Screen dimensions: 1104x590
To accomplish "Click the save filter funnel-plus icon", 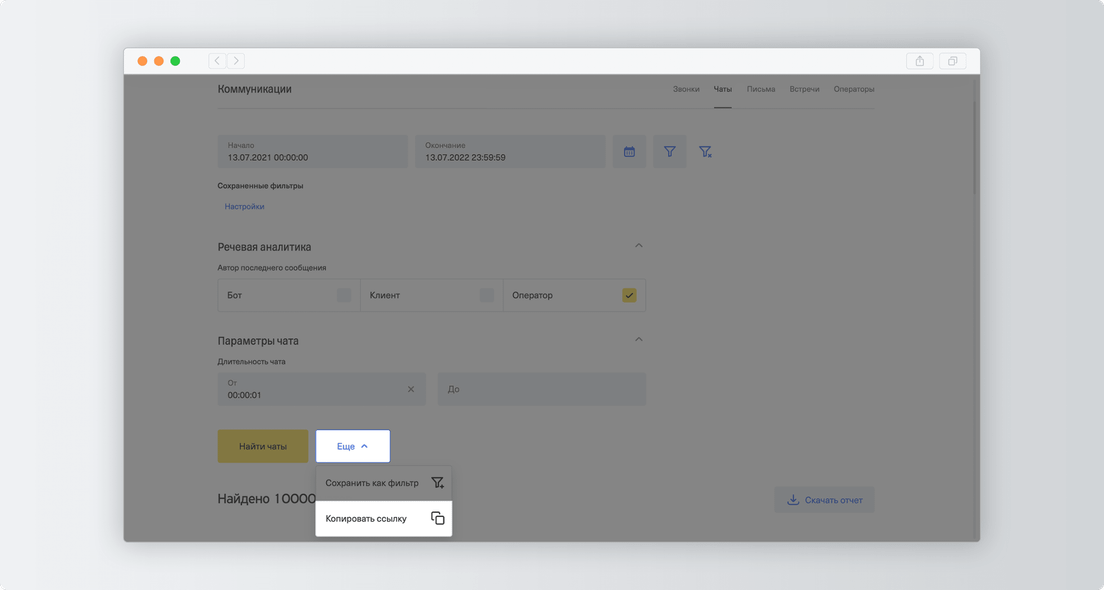I will point(437,483).
